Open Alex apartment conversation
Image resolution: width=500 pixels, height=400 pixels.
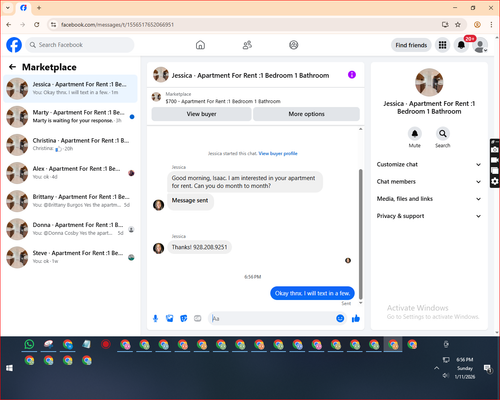coord(70,173)
